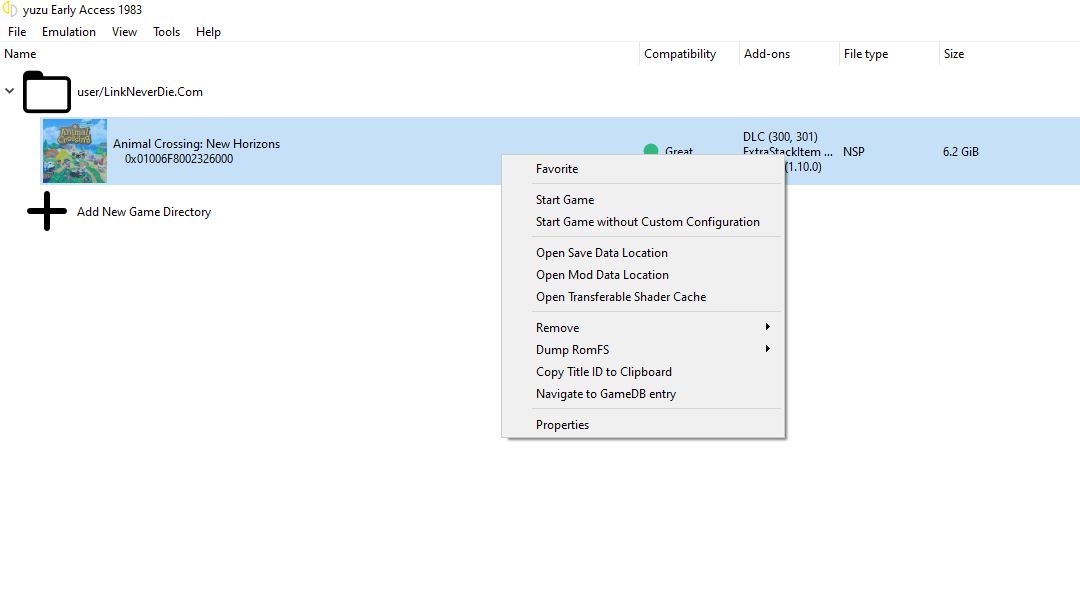Mark game as Favorite

click(x=557, y=169)
